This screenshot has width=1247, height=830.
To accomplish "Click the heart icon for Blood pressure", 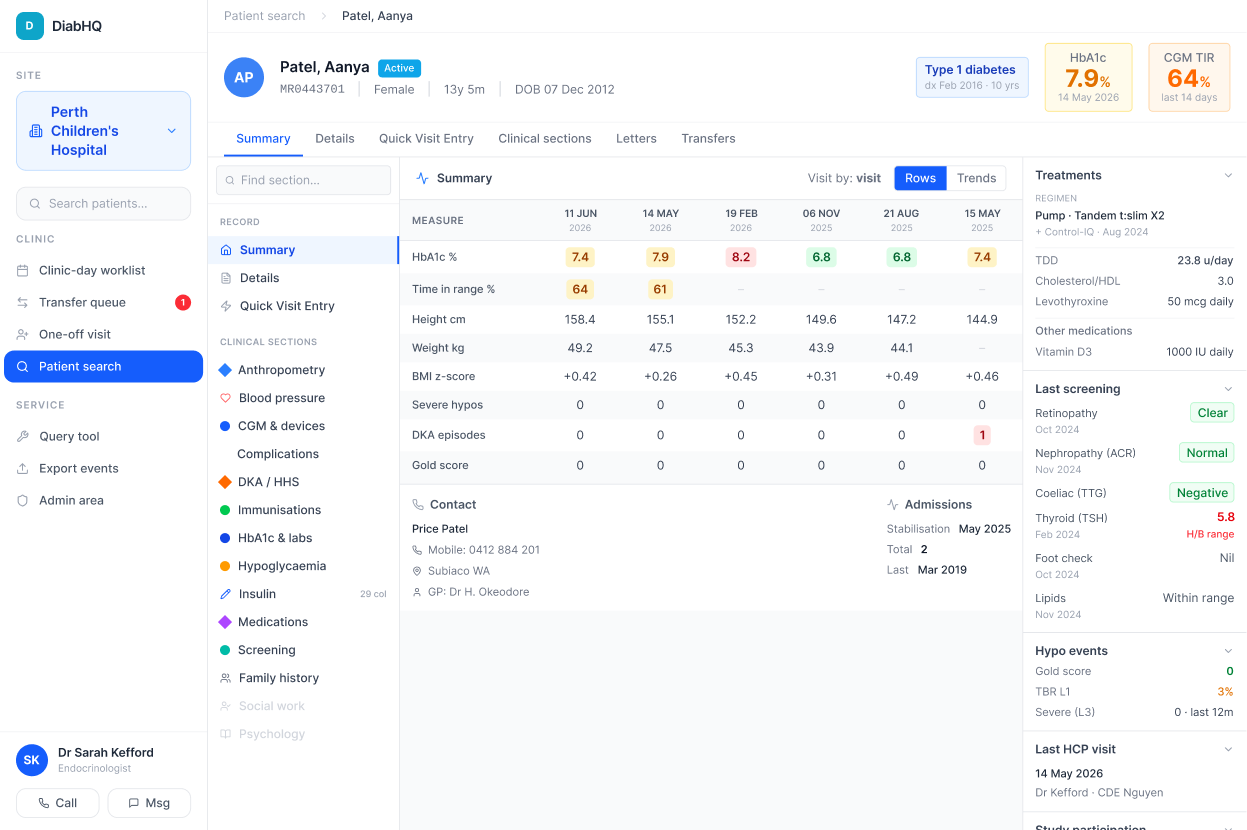I will coord(226,398).
